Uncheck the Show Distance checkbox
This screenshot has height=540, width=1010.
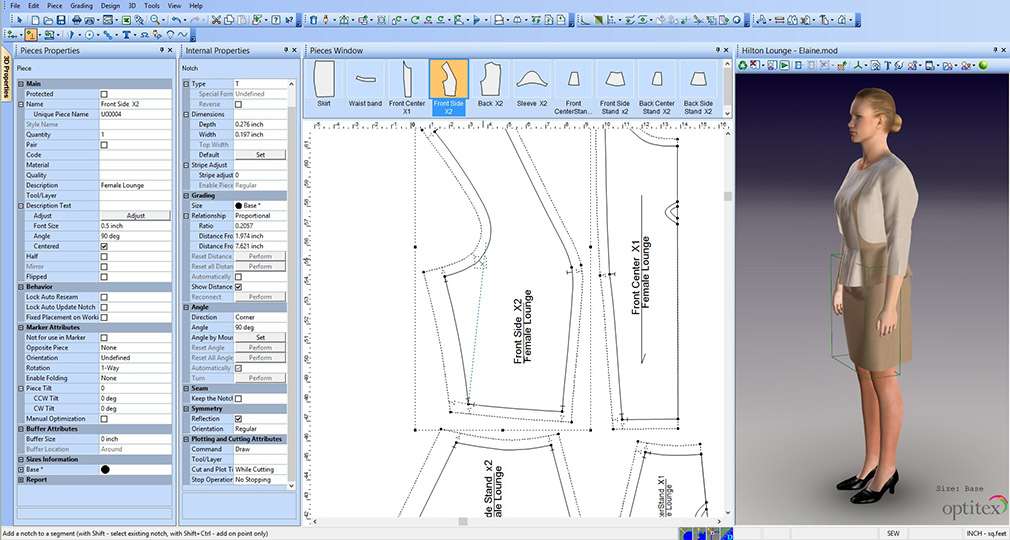[238, 287]
